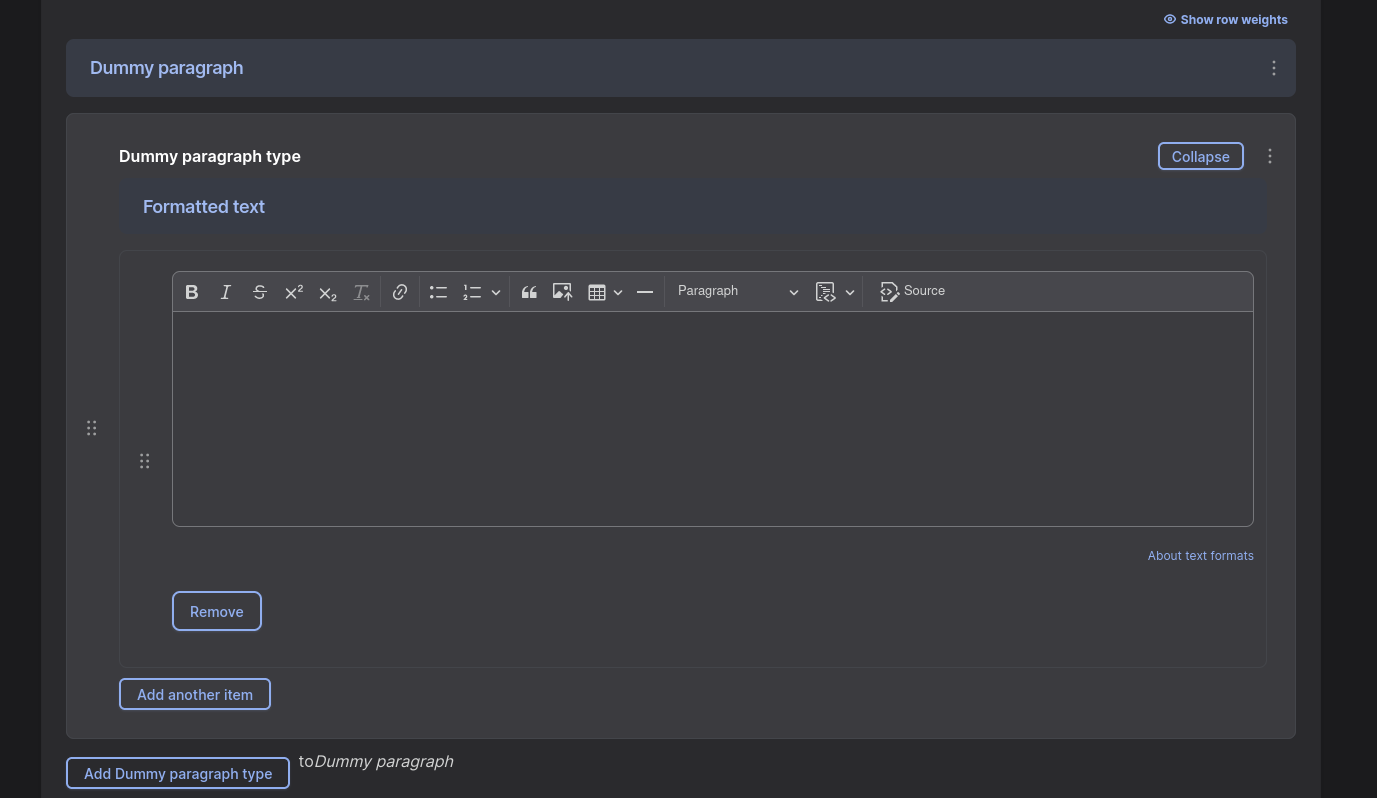The image size is (1377, 798).
Task: Click the image upload icon
Action: click(562, 291)
